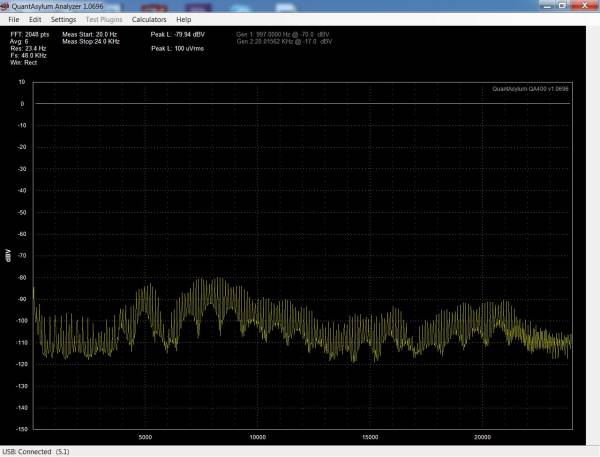600x457 pixels.
Task: Close the QuantAsylum Analyzer window
Action: 585,5
